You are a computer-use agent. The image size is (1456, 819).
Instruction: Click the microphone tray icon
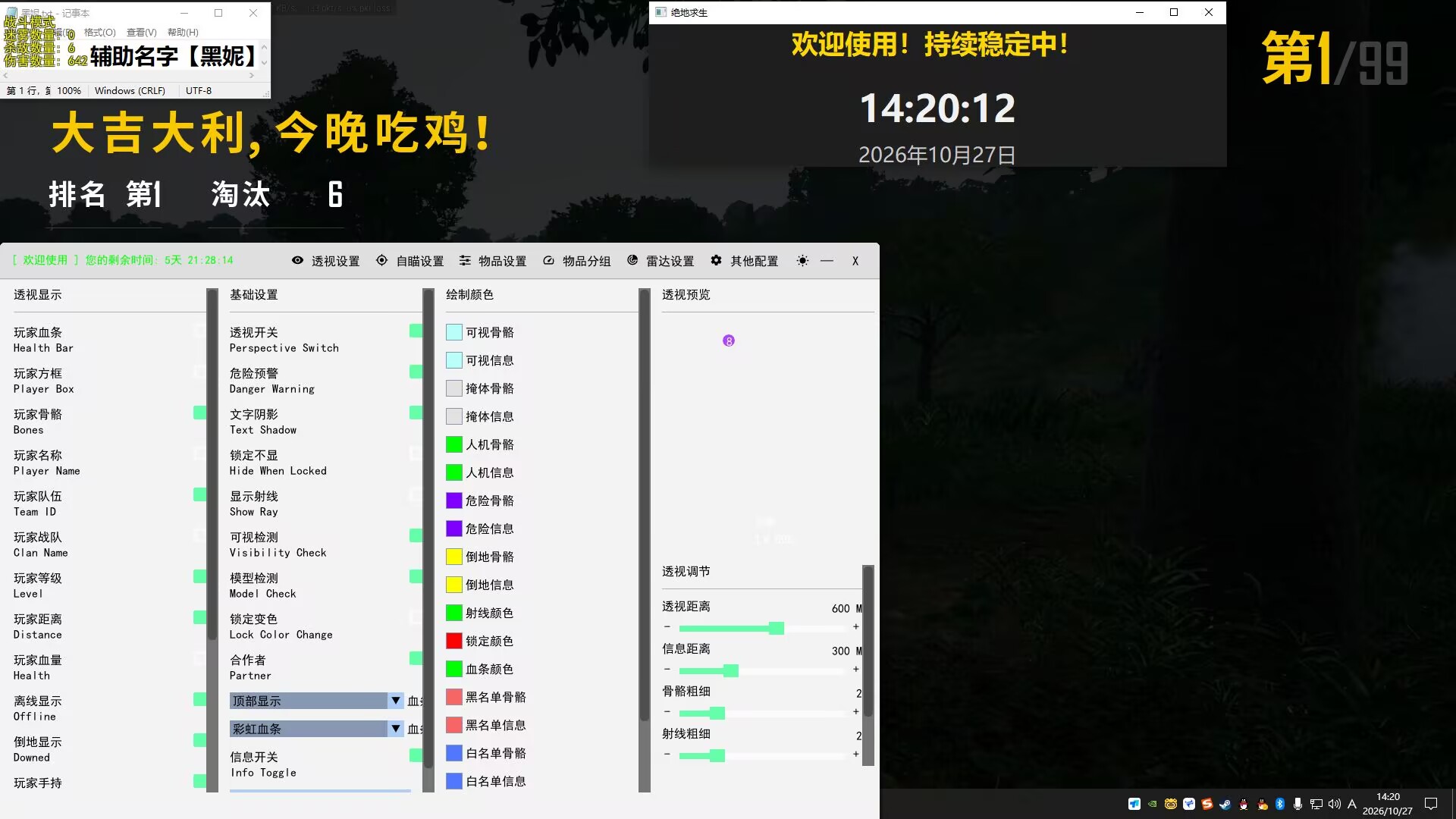(1298, 804)
